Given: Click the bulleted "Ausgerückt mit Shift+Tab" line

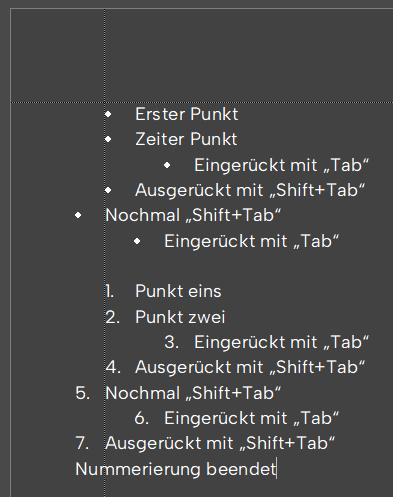Looking at the screenshot, I should tap(250, 190).
